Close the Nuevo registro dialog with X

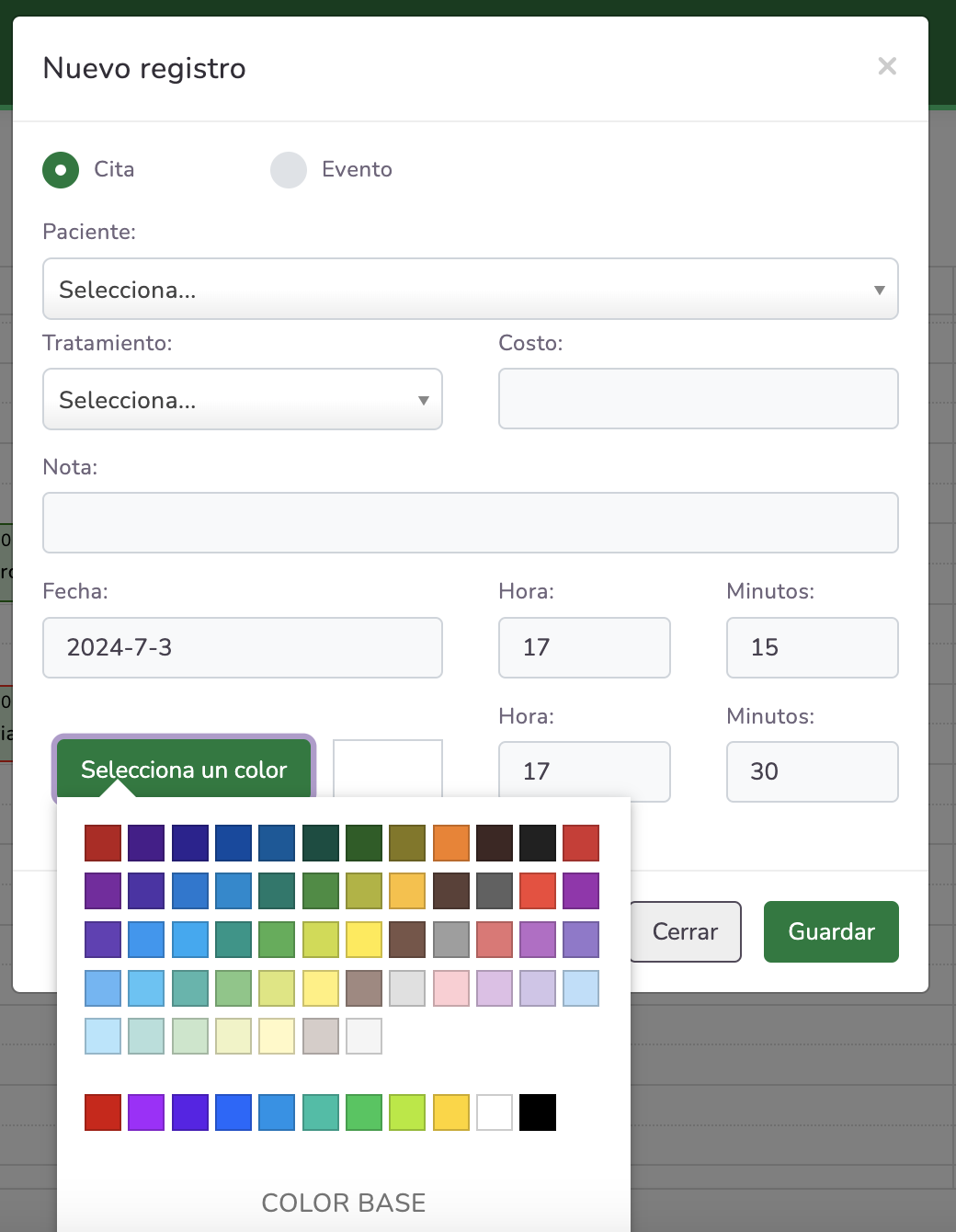click(x=886, y=66)
